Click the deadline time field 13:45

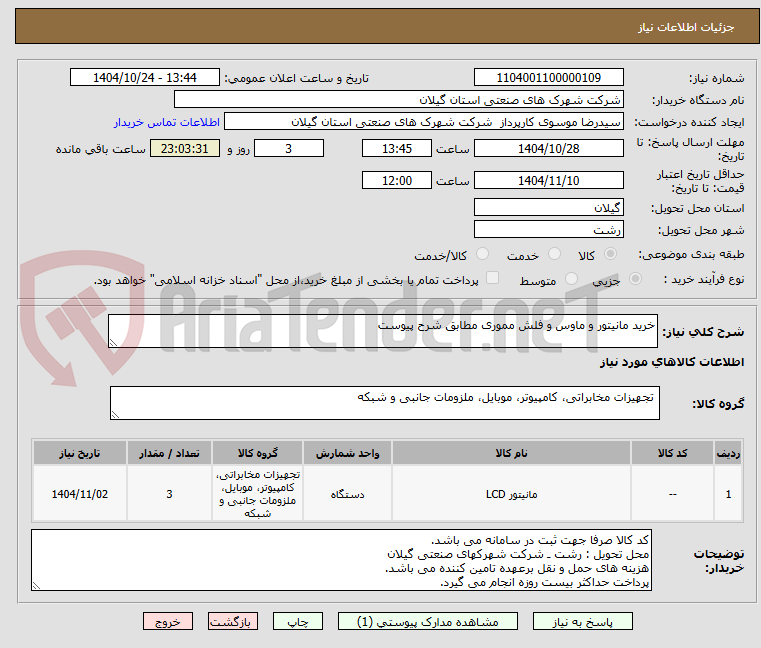click(x=397, y=148)
